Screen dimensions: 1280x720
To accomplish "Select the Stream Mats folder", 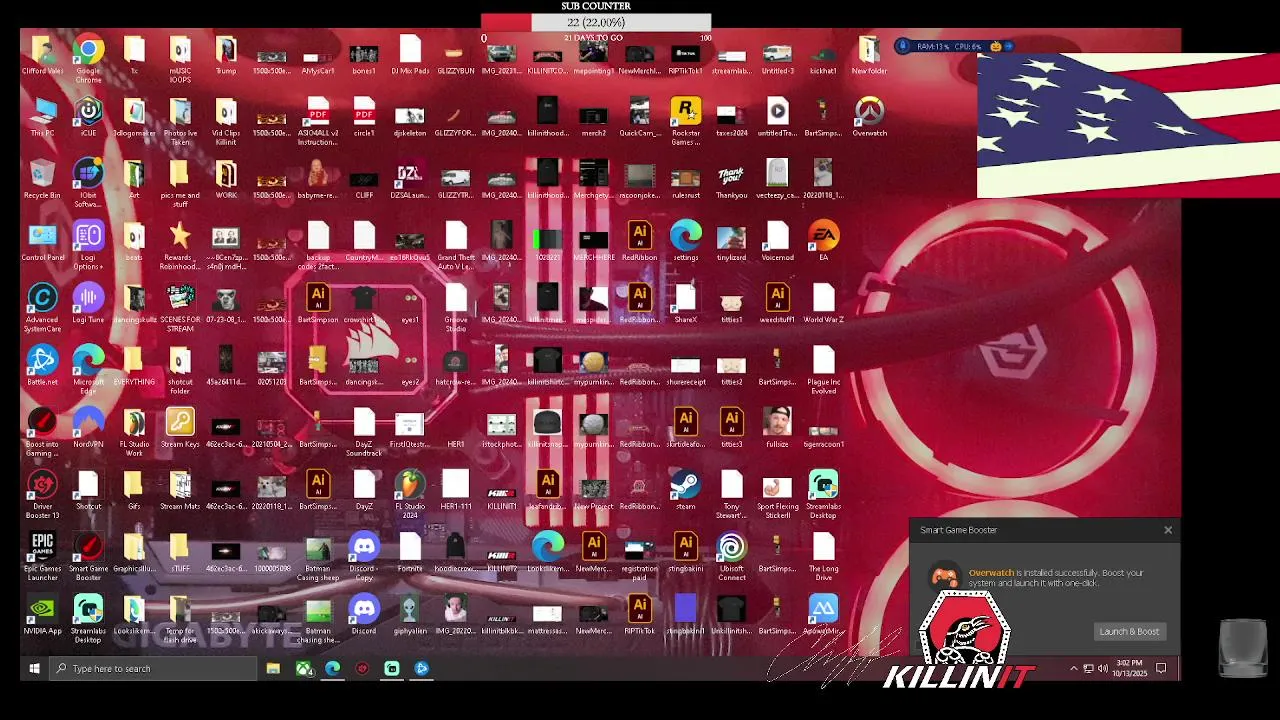I will [180, 490].
